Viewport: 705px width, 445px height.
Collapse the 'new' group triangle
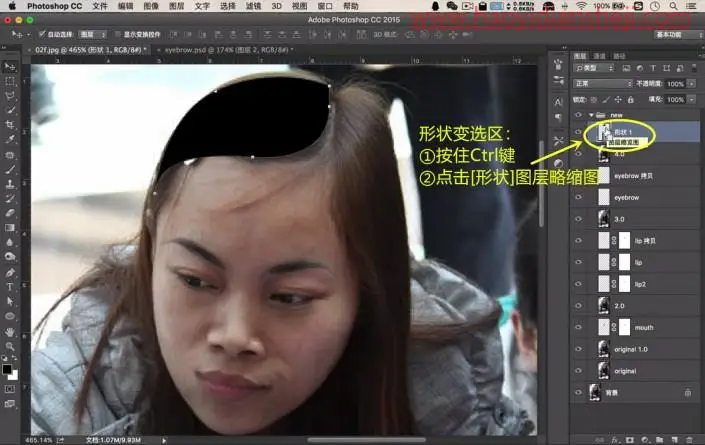(x=591, y=115)
